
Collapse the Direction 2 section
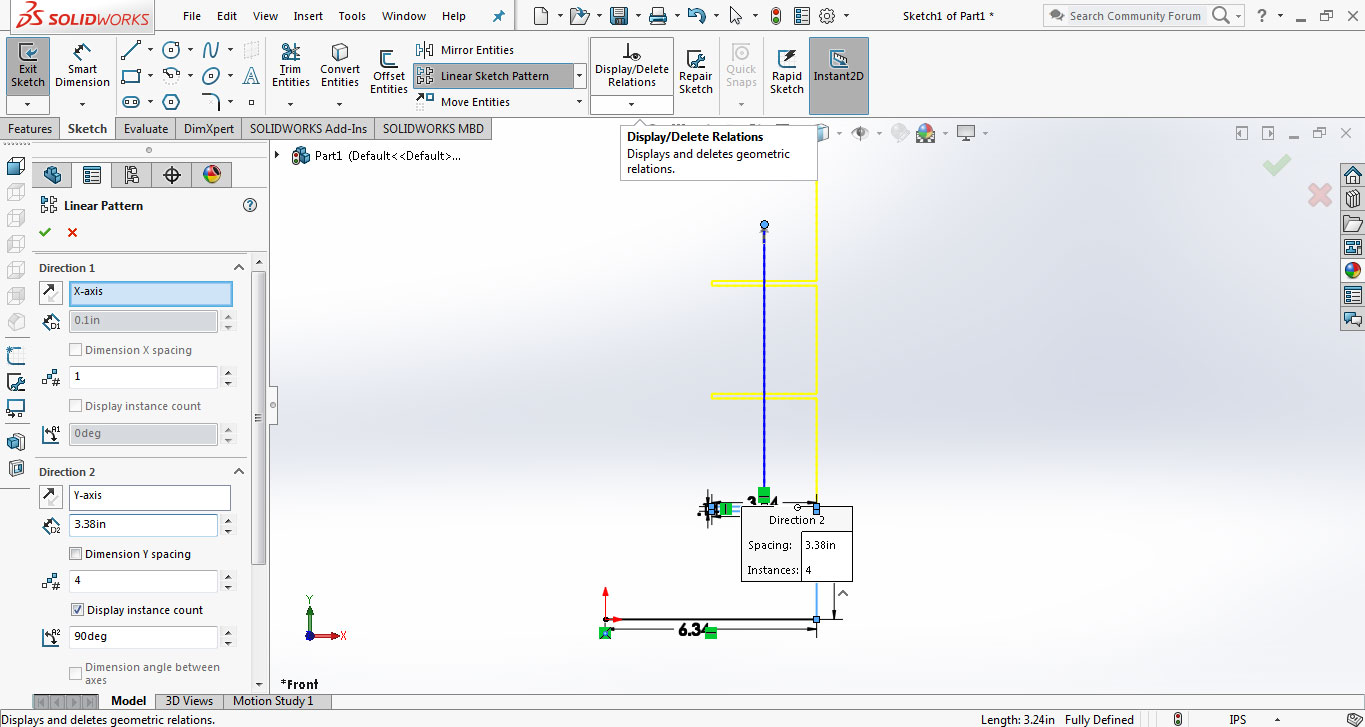[x=239, y=472]
